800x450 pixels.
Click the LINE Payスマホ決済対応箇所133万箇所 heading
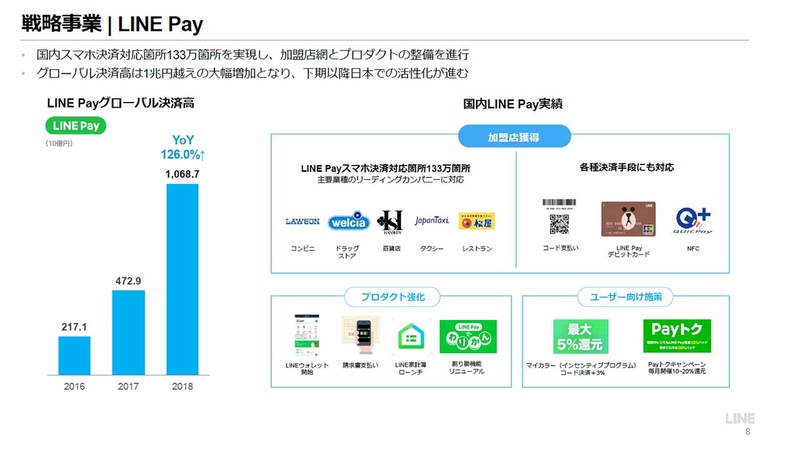pos(385,168)
